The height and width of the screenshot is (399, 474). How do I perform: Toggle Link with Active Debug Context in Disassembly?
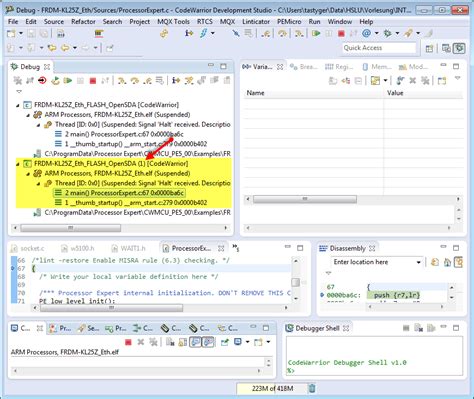tap(459, 262)
